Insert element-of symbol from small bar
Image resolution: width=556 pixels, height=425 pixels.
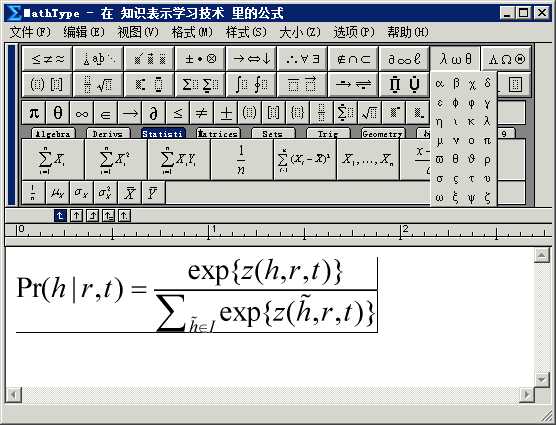click(x=106, y=113)
